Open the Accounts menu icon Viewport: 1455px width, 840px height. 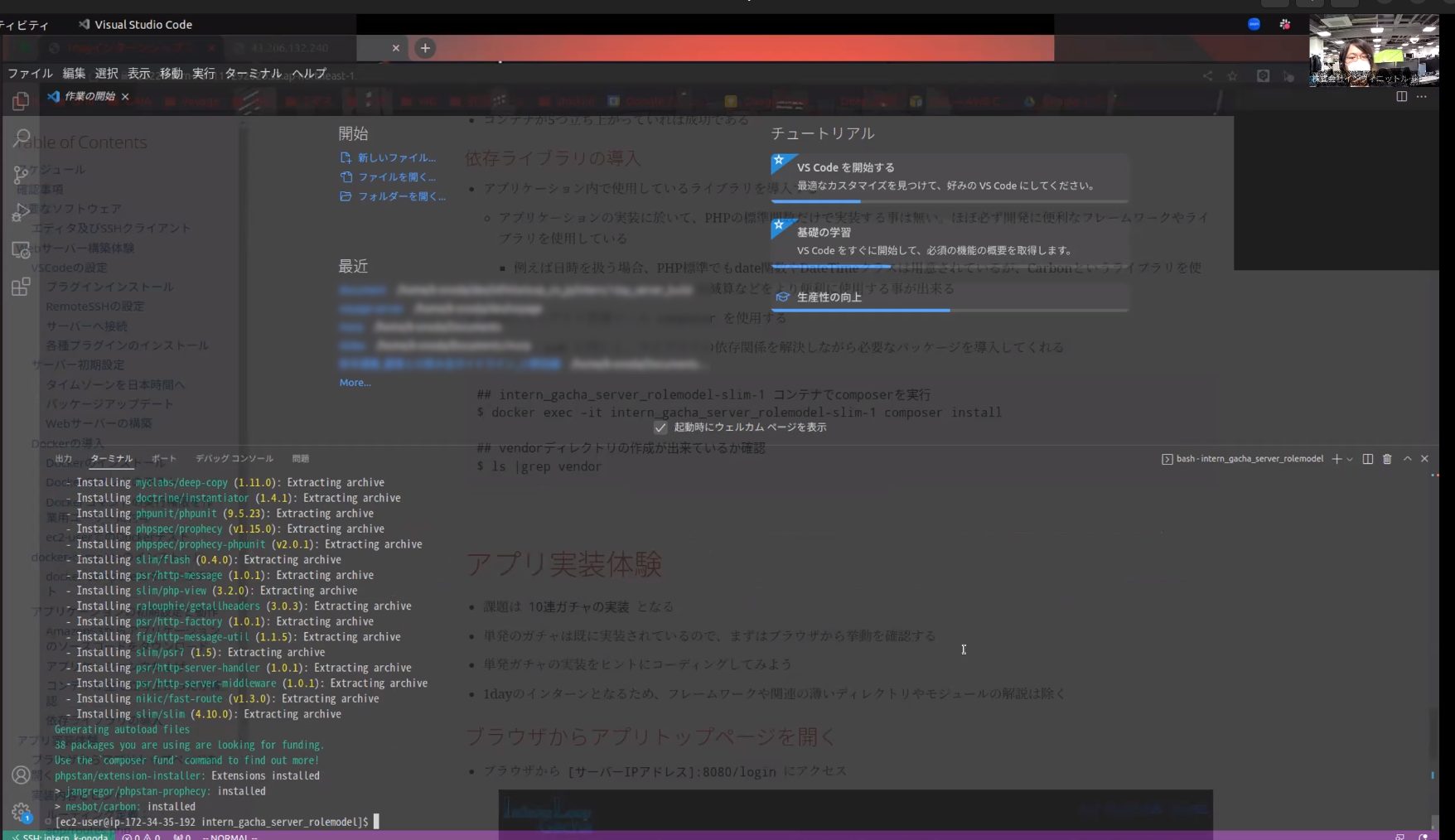coord(21,775)
